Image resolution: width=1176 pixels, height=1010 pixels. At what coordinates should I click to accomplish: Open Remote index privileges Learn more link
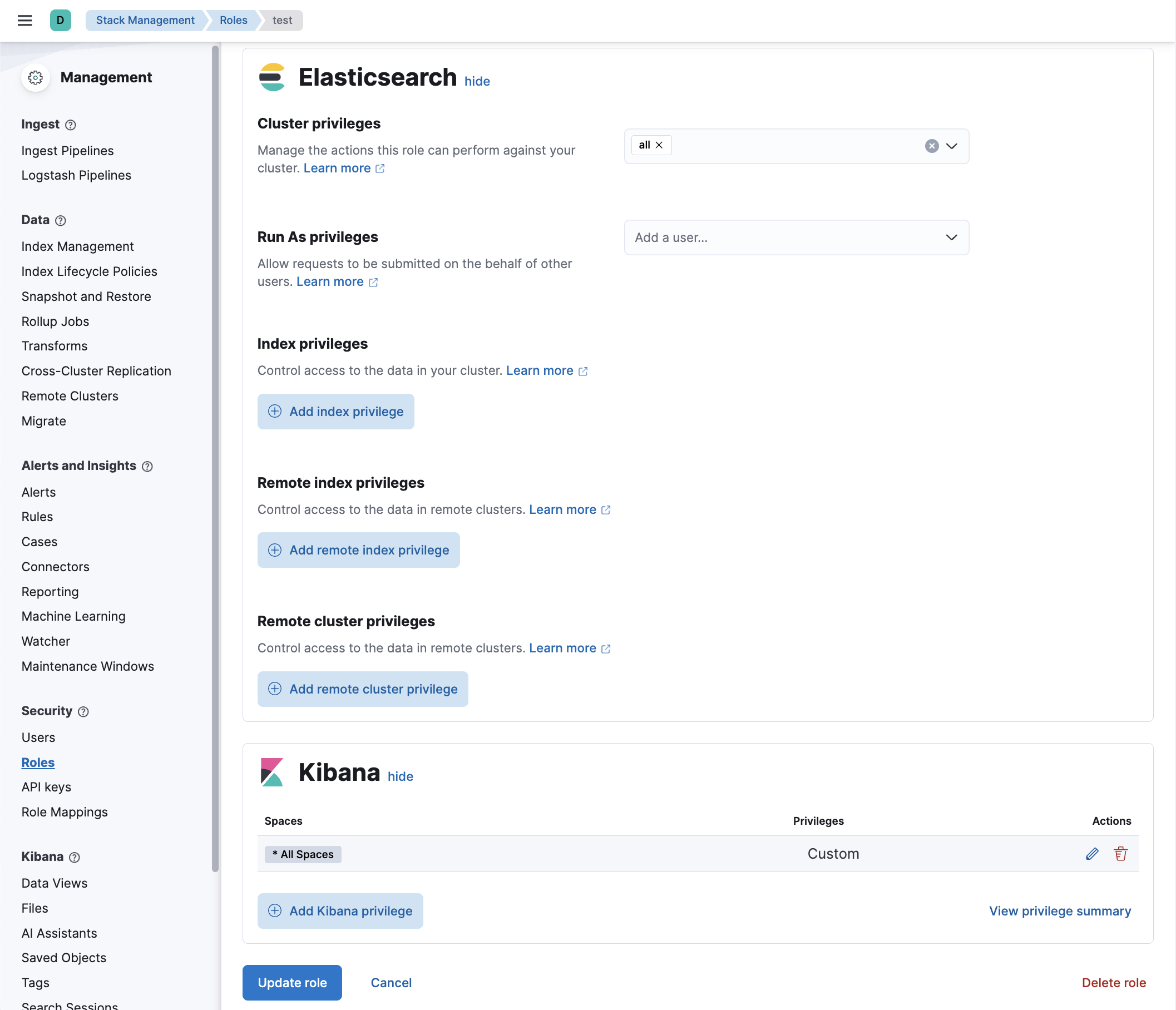[x=569, y=509]
